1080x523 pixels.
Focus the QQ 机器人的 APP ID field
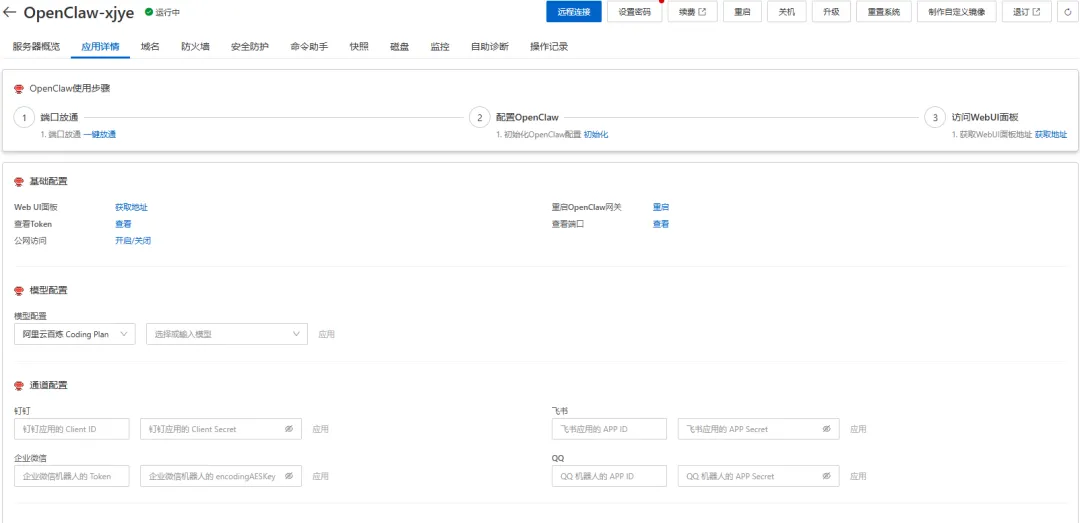coord(609,476)
